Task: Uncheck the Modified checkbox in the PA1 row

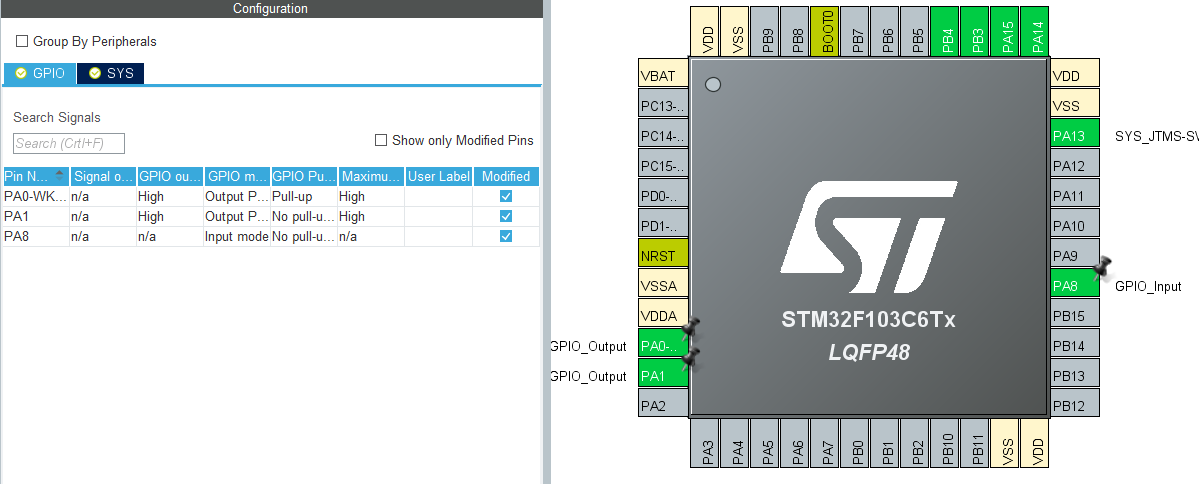Action: (x=505, y=216)
